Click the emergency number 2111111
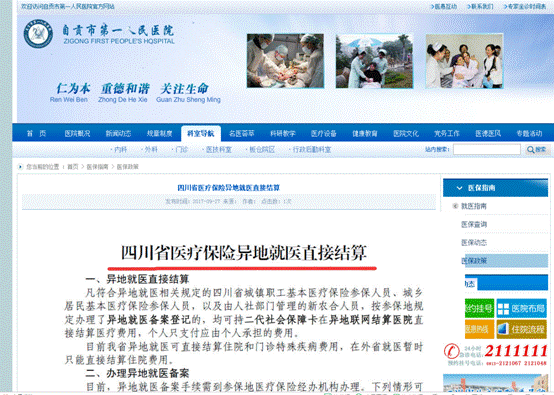This screenshot has width=554, height=395. 516,351
